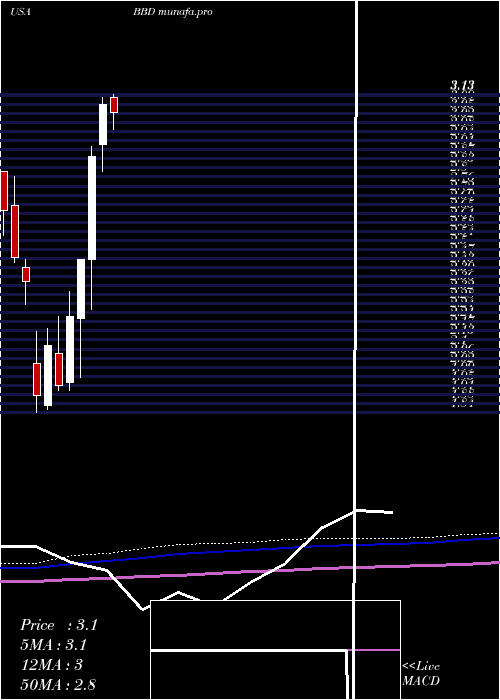Click the '12MA : 3' value
The height and width of the screenshot is (700, 500).
click(52, 665)
